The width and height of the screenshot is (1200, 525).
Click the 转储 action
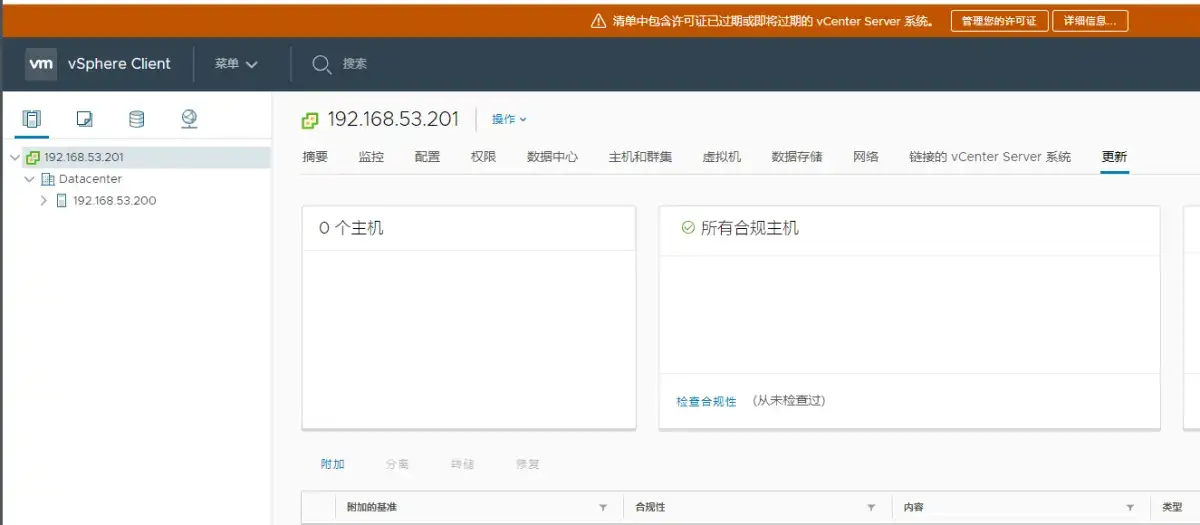click(462, 465)
